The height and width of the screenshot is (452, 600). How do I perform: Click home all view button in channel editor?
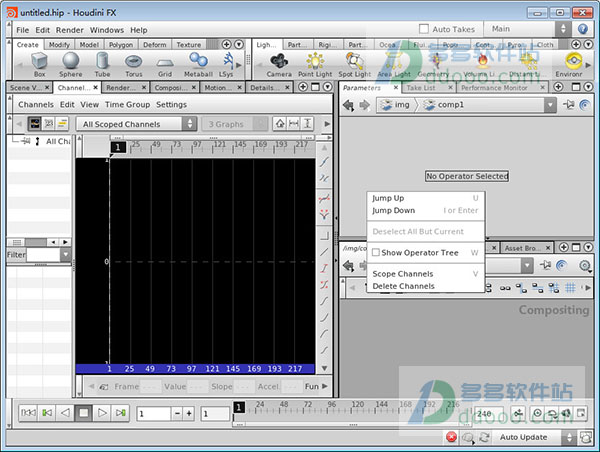click(x=280, y=124)
